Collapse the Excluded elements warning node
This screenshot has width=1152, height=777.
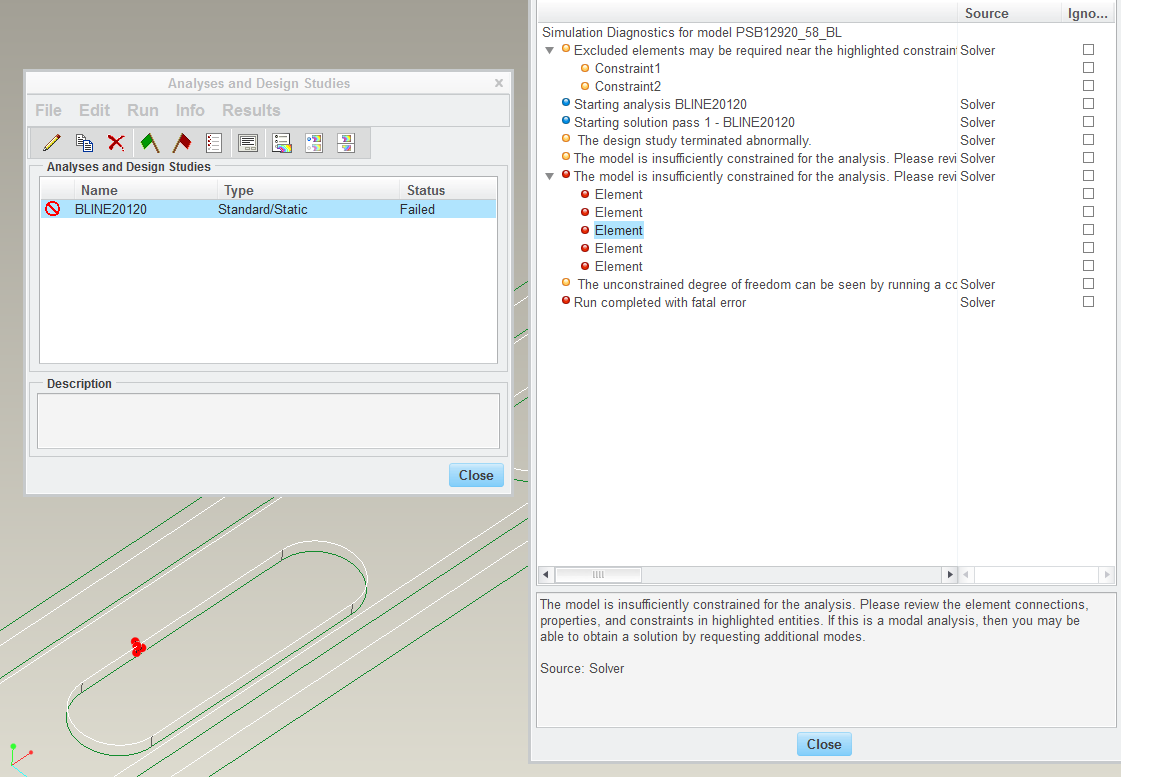550,51
